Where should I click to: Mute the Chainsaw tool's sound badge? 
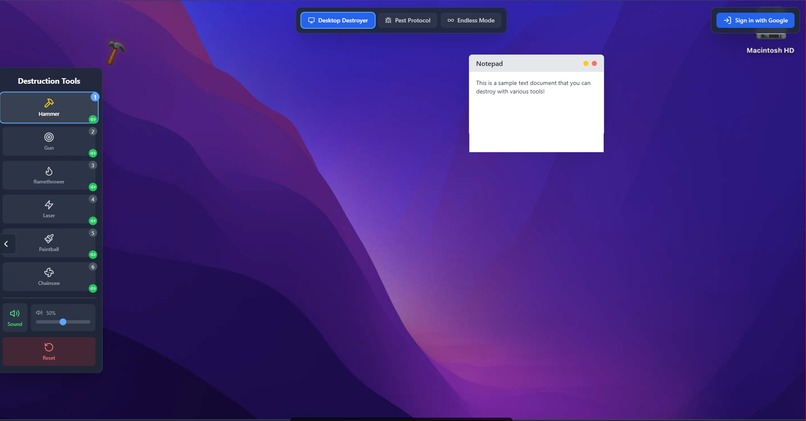pyautogui.click(x=93, y=288)
